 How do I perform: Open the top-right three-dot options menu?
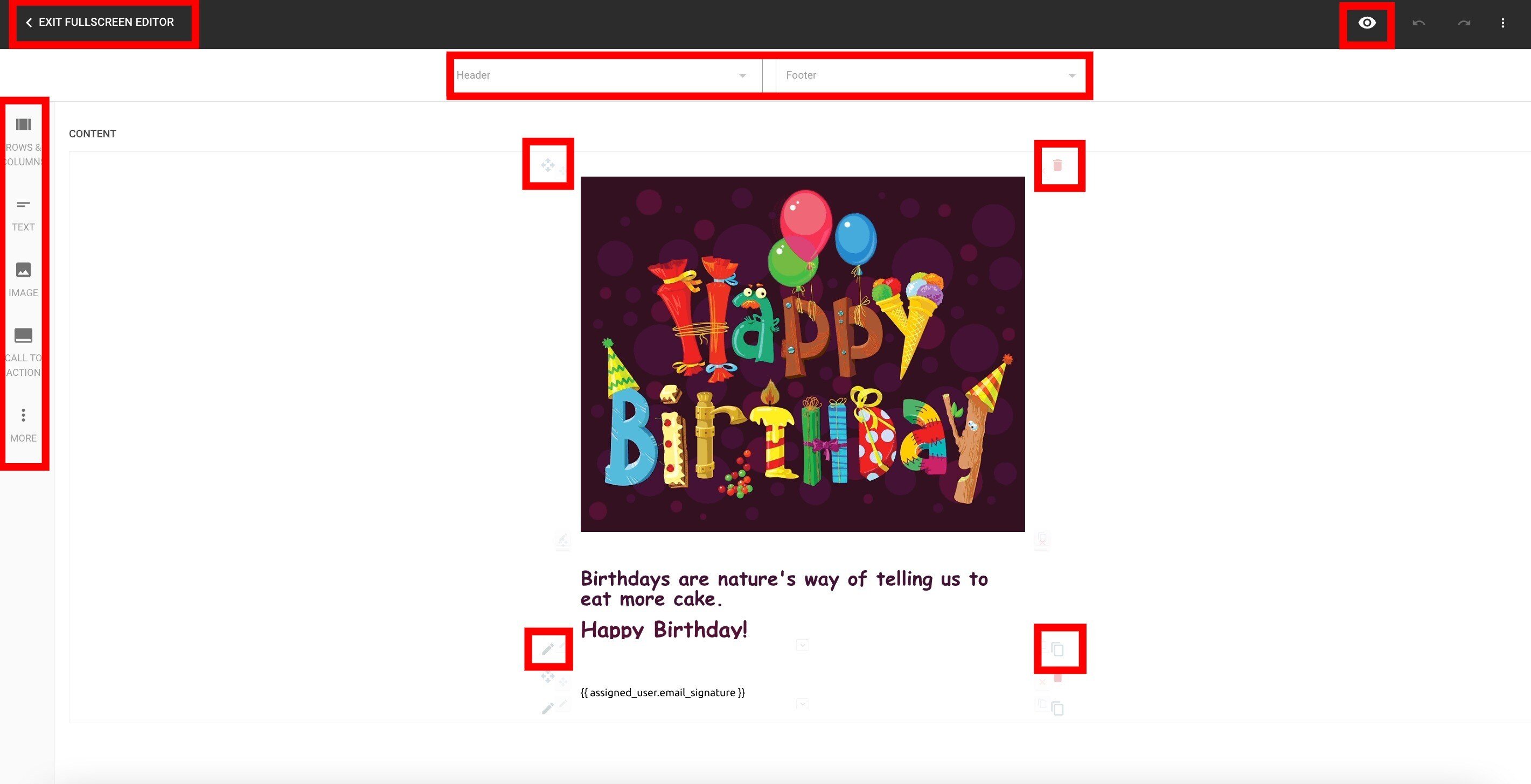point(1503,23)
